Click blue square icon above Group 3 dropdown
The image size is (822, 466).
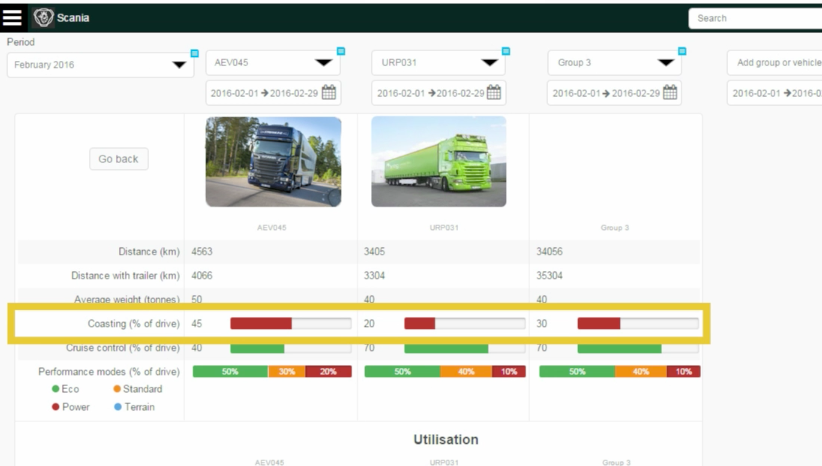pyautogui.click(x=682, y=51)
